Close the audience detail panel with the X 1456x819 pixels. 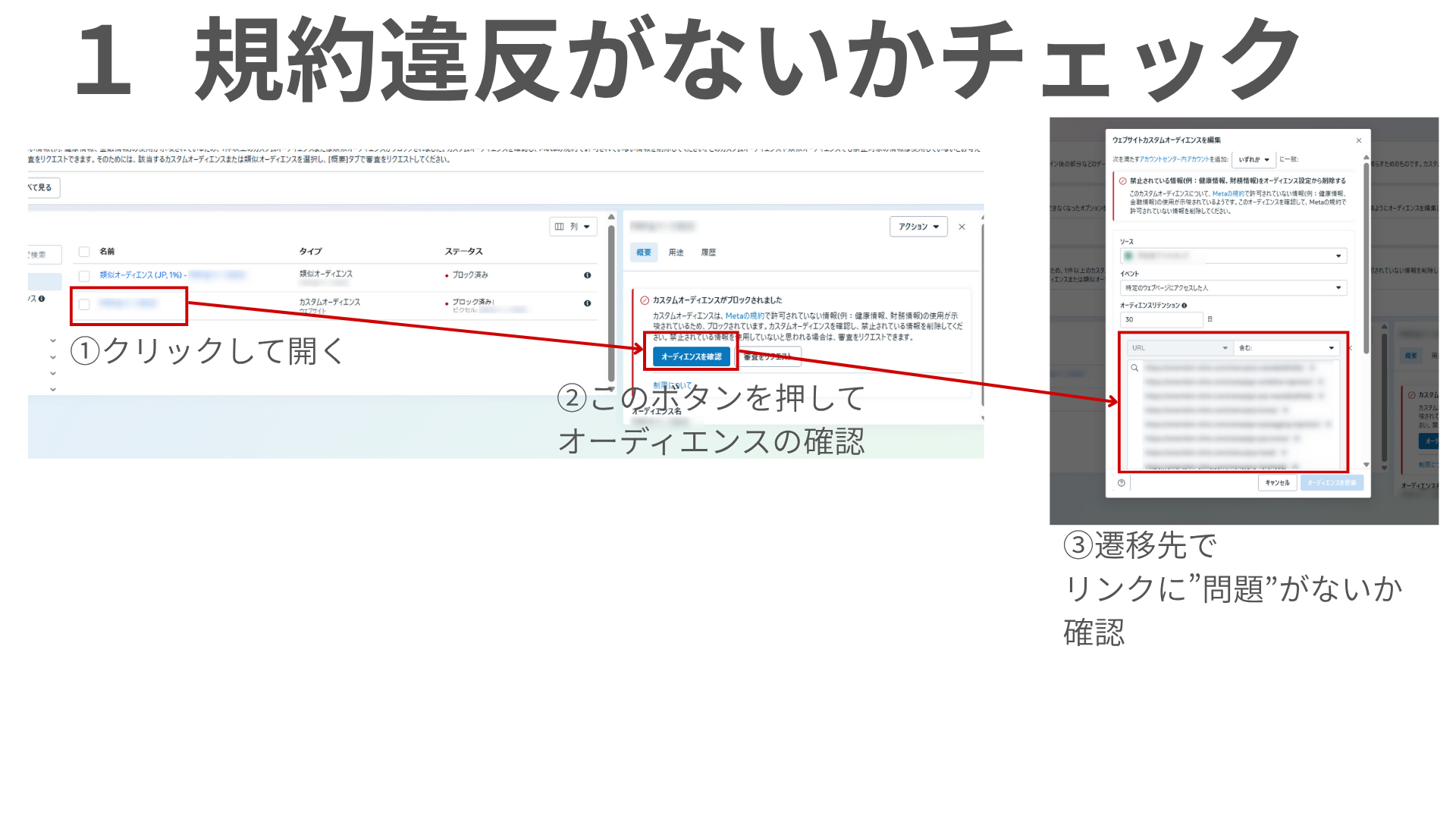(962, 226)
